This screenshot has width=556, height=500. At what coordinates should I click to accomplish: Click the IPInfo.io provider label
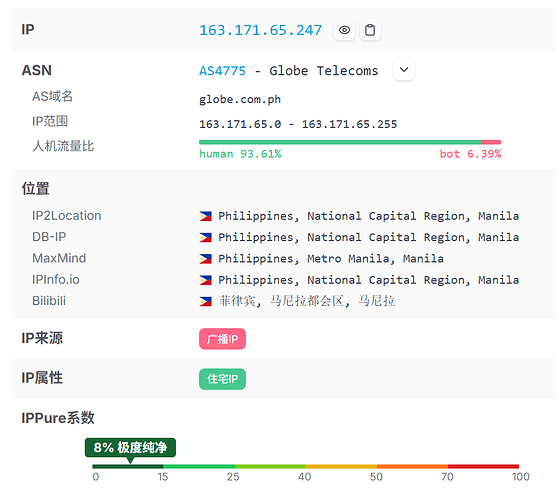point(56,279)
